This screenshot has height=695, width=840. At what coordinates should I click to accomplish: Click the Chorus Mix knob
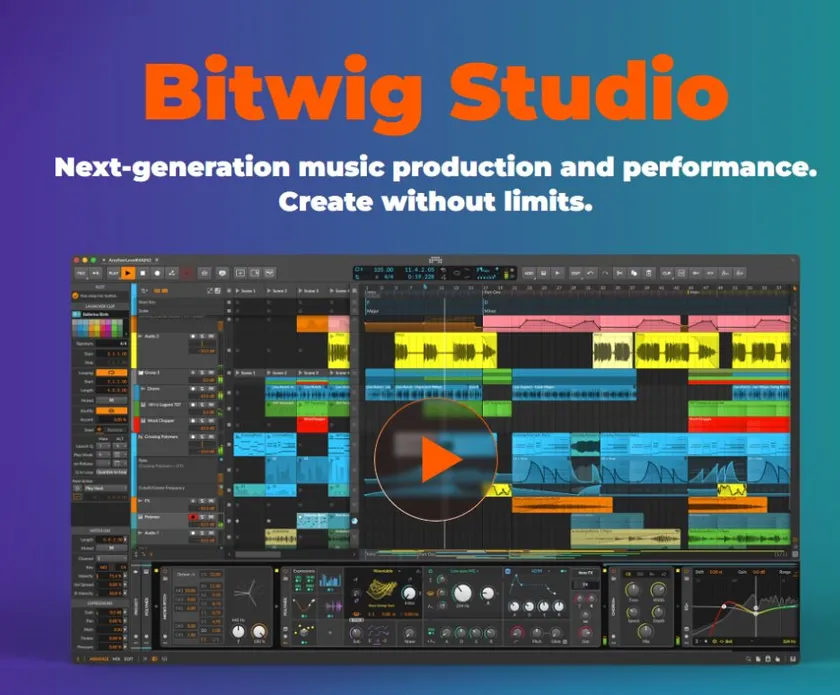(646, 631)
